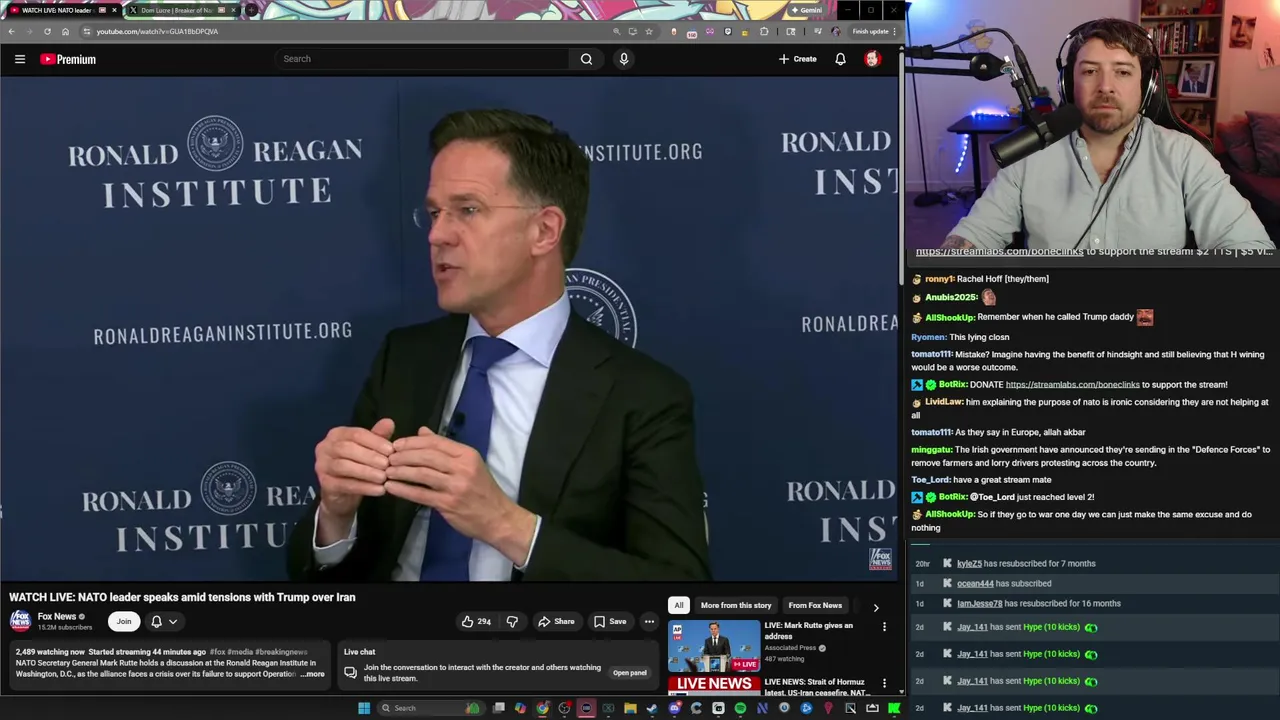
Task: Select the All filter chip
Action: (678, 605)
